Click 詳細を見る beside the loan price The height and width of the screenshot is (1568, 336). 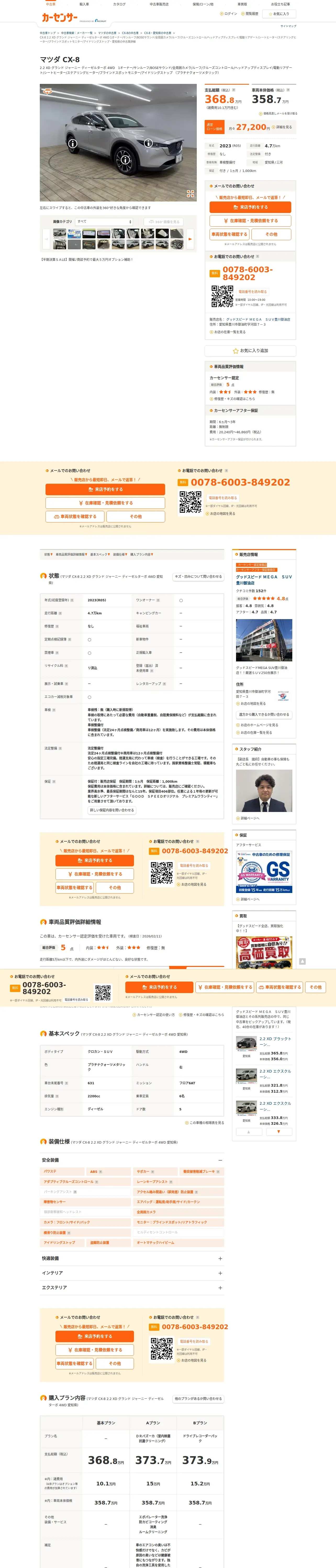[282, 127]
